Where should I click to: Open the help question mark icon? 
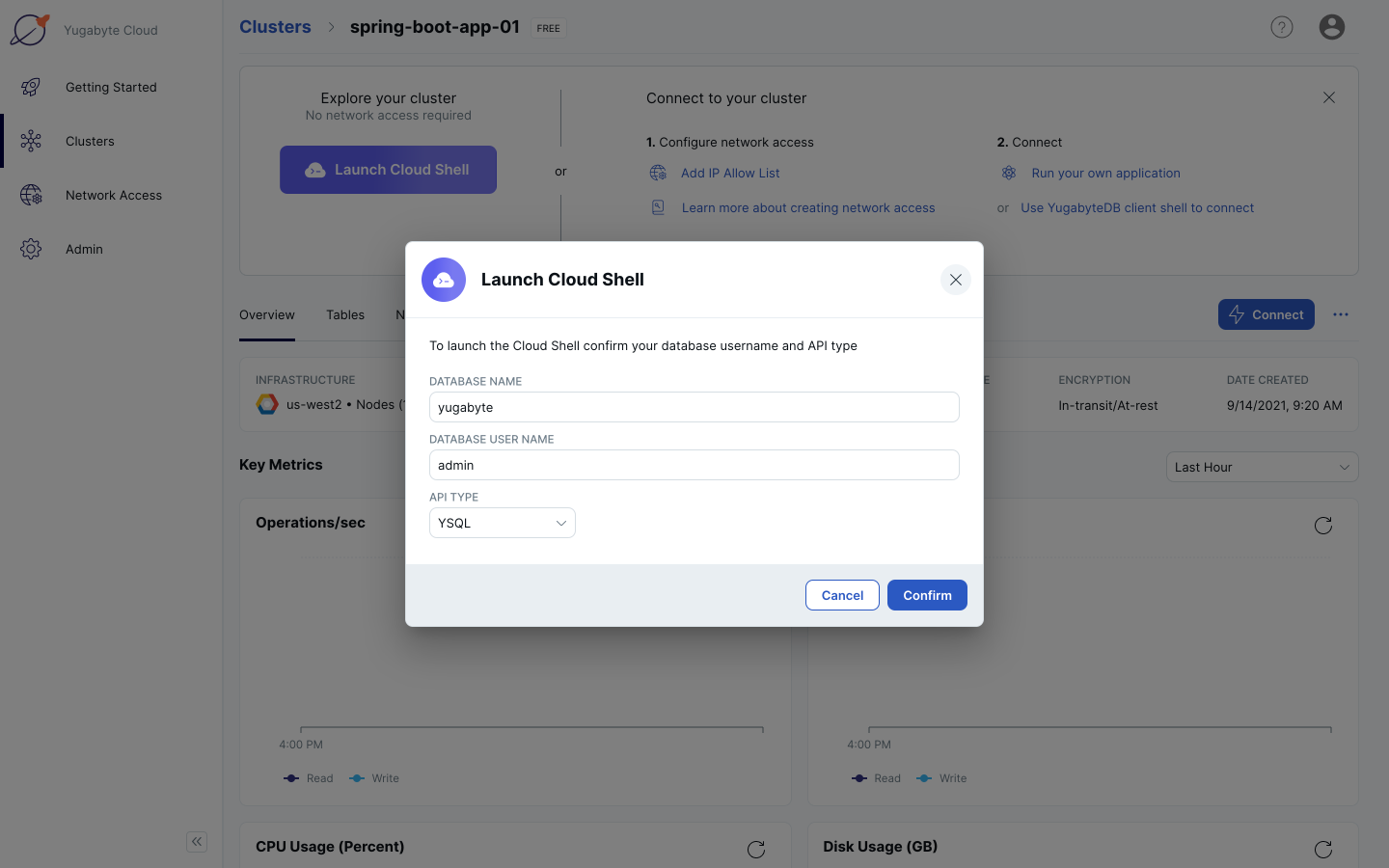(x=1281, y=27)
